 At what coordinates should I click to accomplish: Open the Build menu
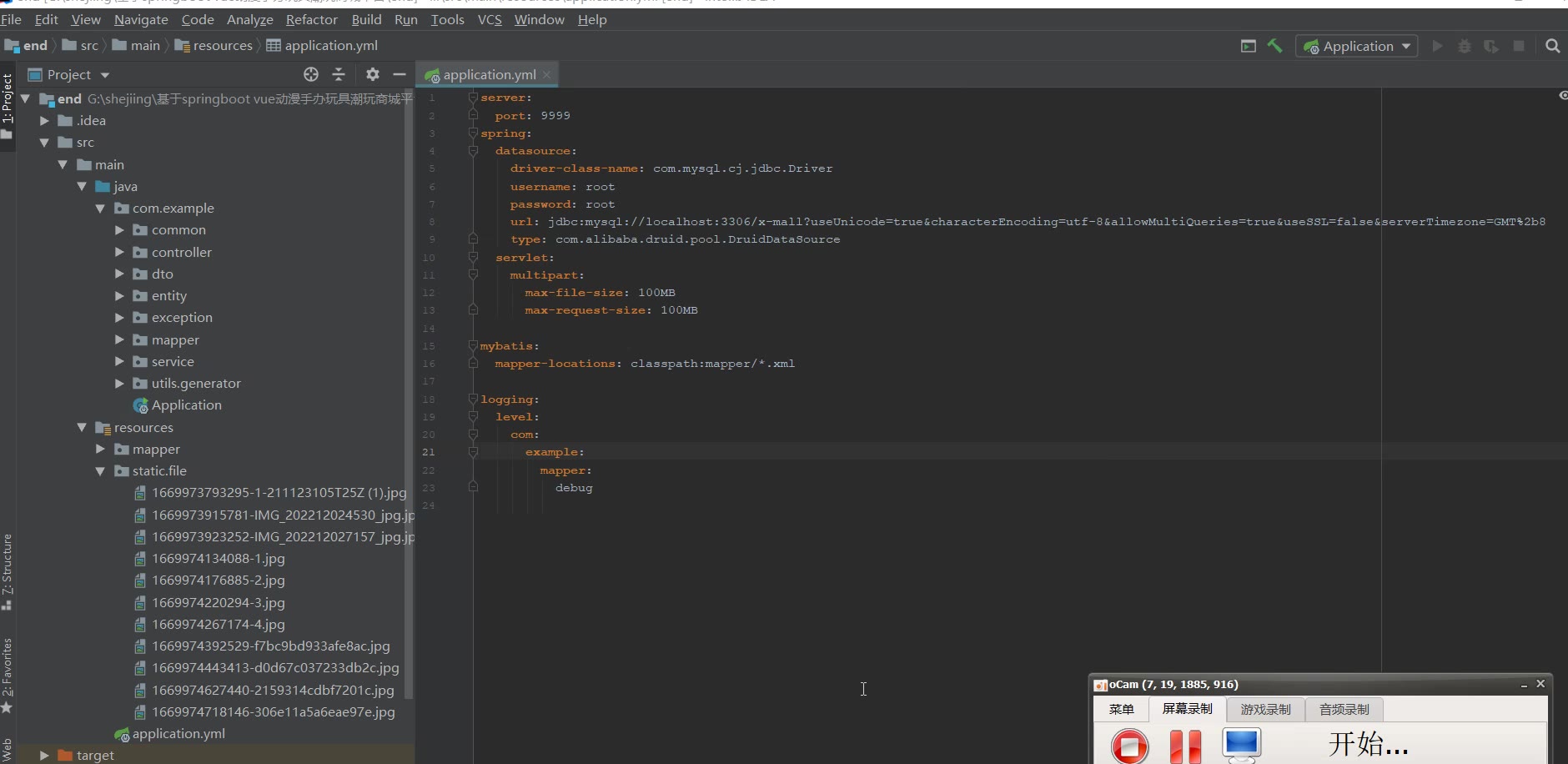point(366,19)
